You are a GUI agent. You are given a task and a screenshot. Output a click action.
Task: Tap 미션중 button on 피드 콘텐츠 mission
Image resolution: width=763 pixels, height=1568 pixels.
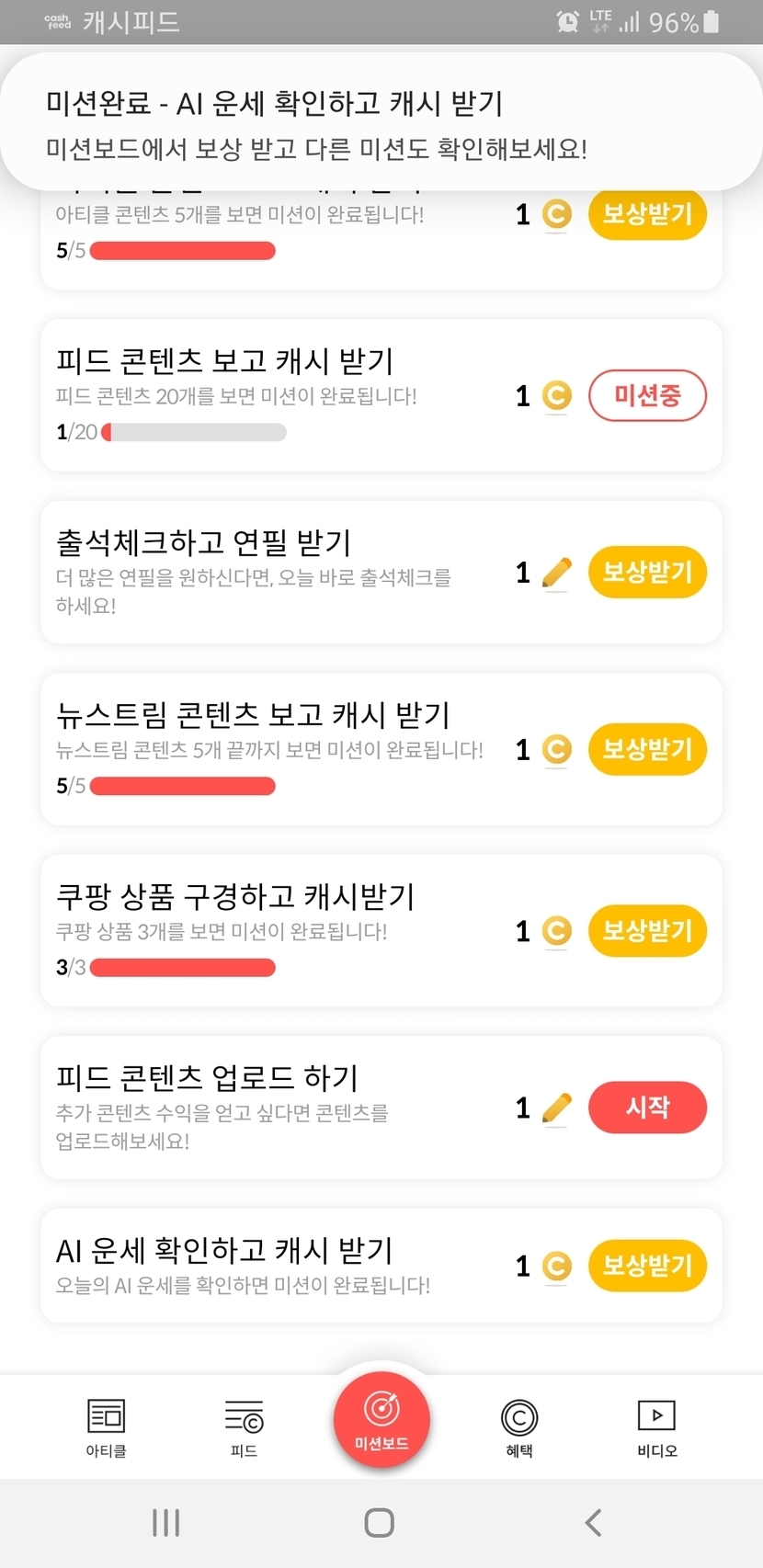click(x=647, y=395)
